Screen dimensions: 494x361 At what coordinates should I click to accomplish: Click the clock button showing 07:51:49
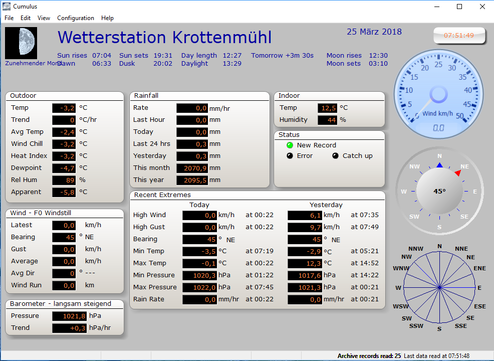point(459,35)
